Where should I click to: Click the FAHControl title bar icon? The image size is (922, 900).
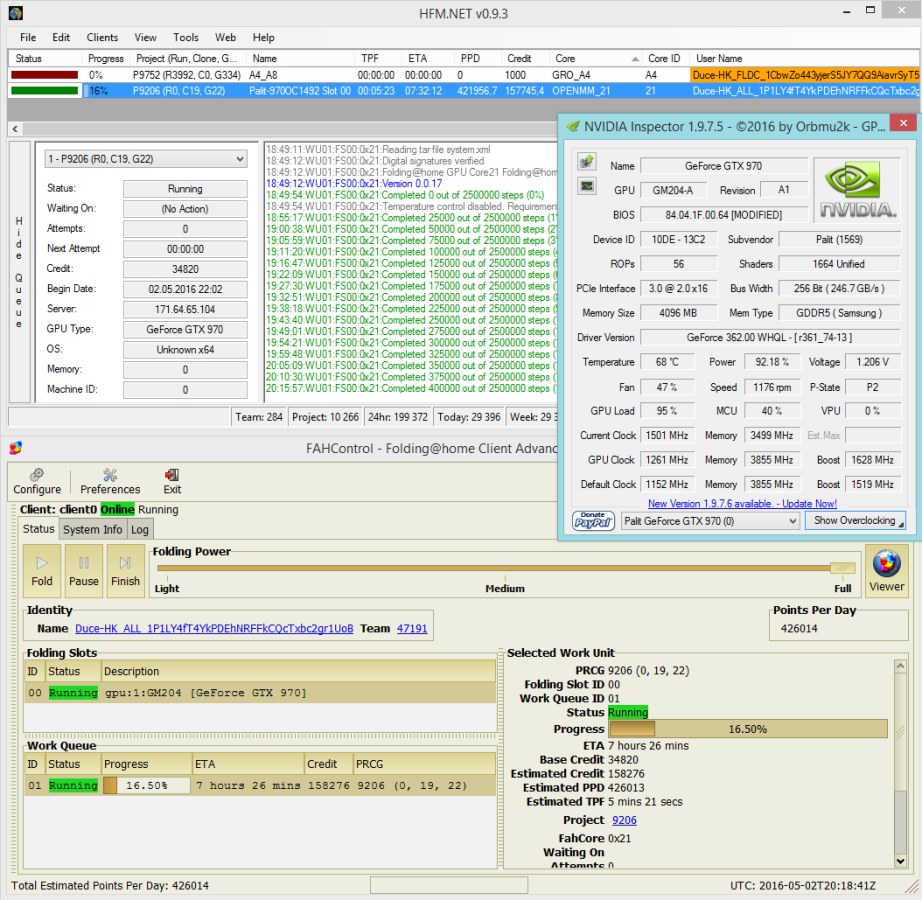point(16,449)
